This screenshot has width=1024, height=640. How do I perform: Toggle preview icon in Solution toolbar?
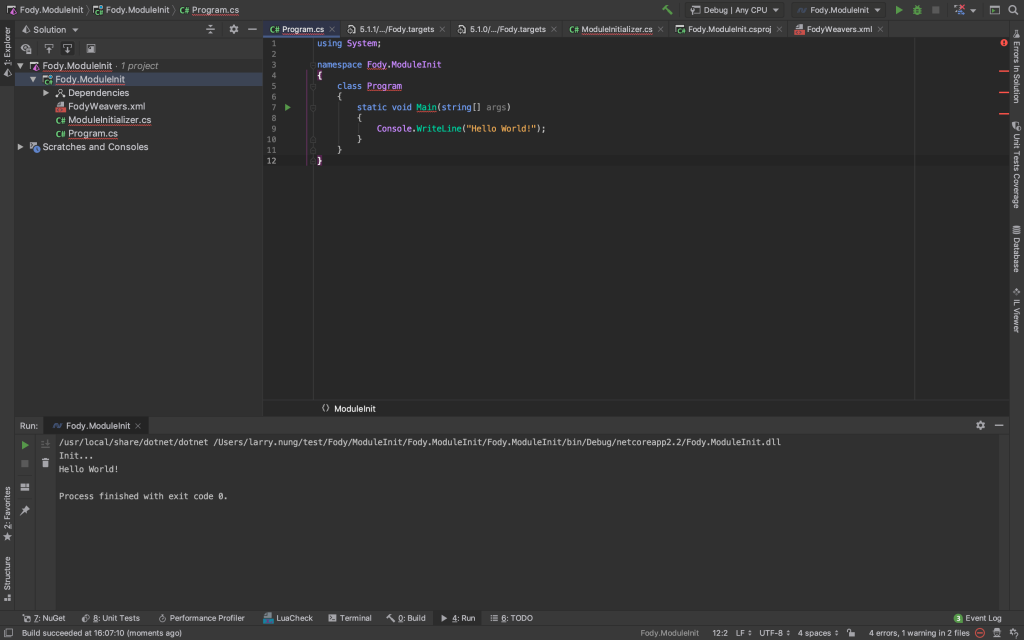[x=91, y=48]
